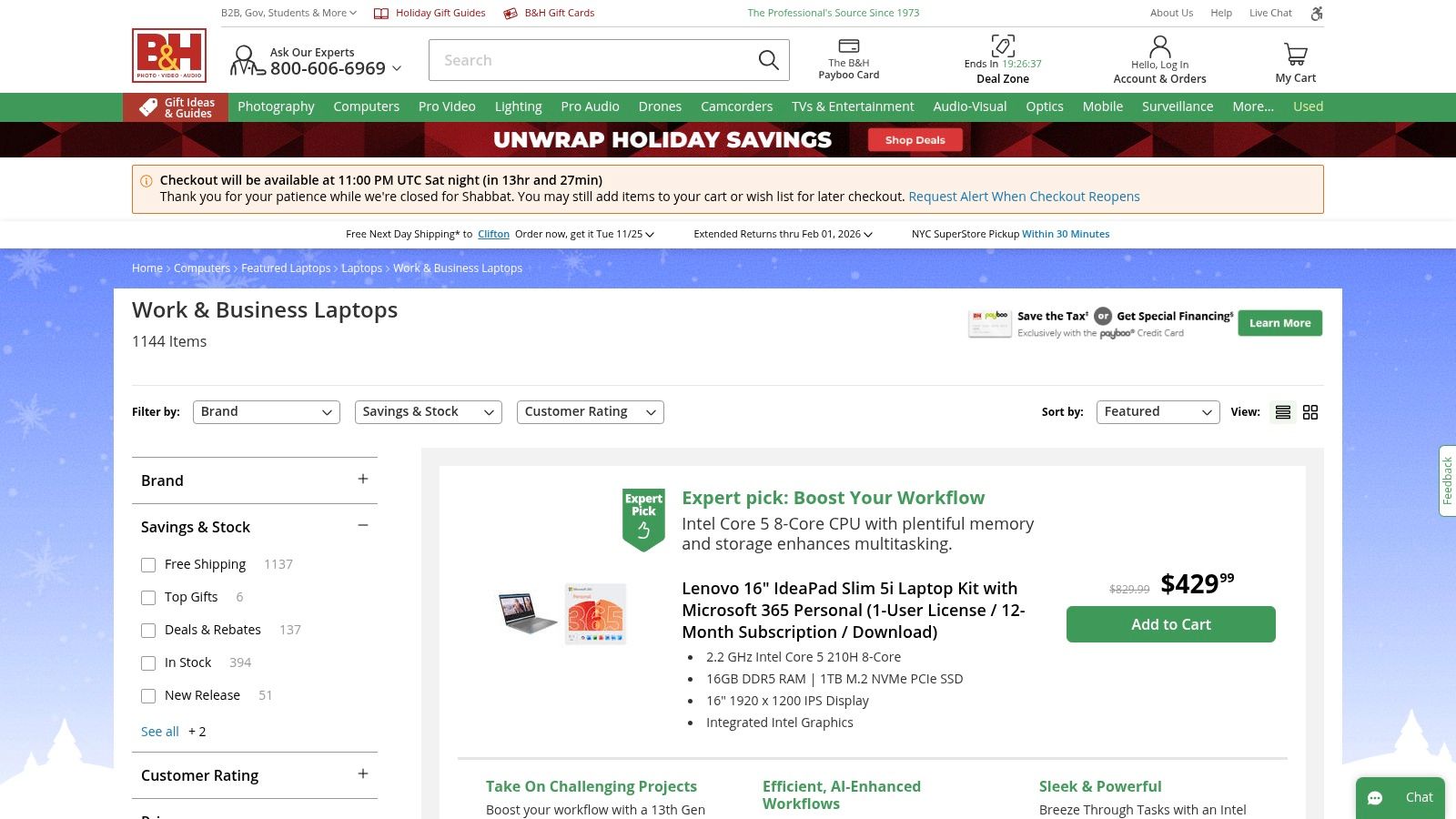Open the Feedback side tab

(1447, 480)
